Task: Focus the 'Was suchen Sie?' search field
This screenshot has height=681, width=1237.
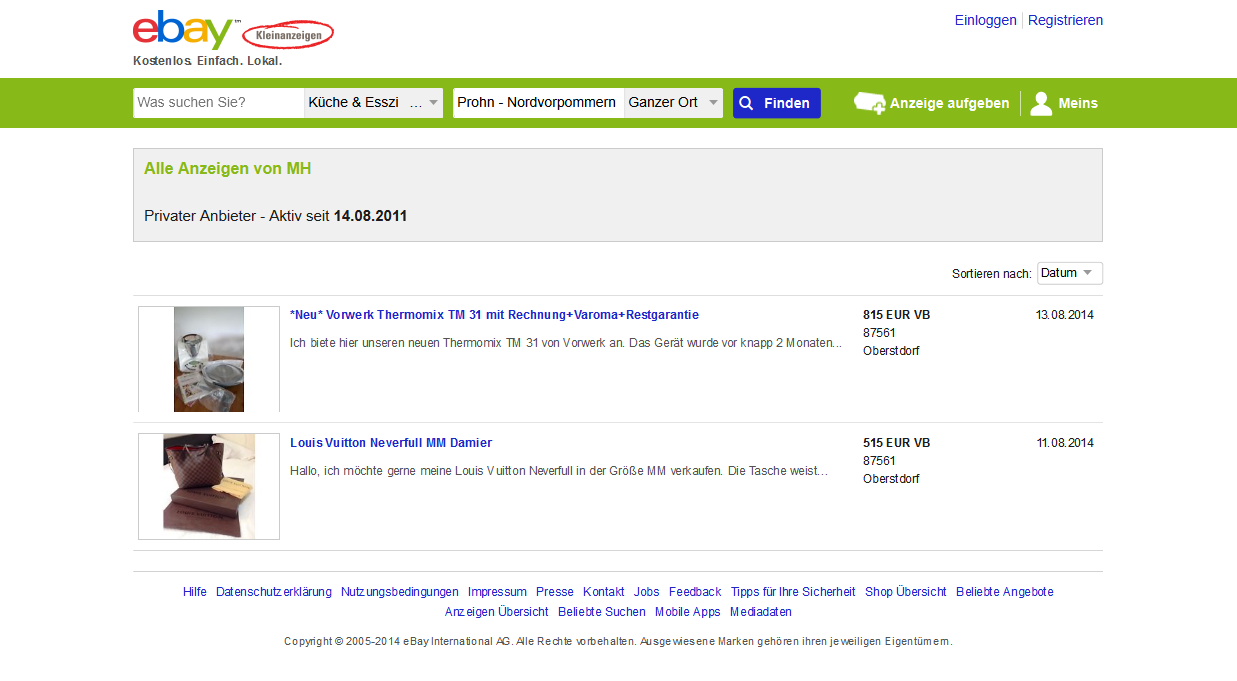Action: [218, 103]
